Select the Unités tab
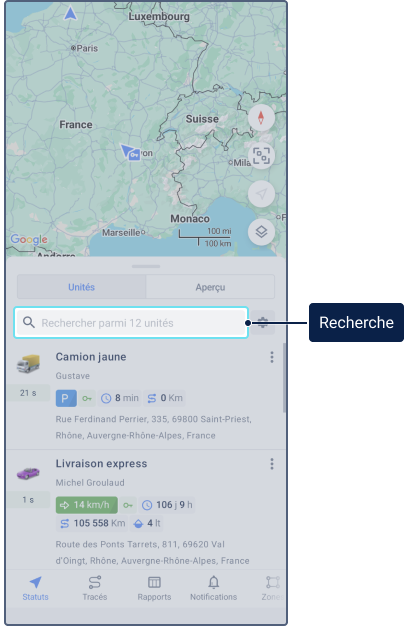The height and width of the screenshot is (626, 406). click(x=81, y=287)
